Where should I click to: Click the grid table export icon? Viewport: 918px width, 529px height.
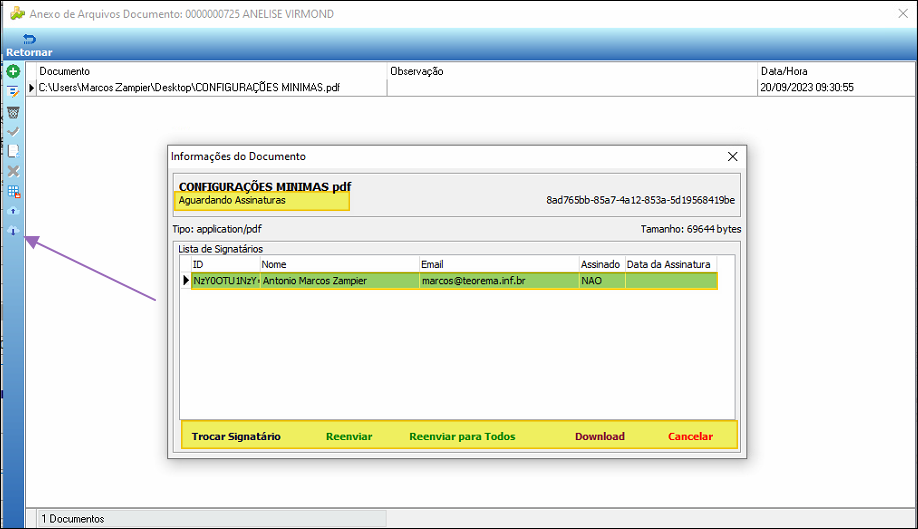[x=13, y=191]
